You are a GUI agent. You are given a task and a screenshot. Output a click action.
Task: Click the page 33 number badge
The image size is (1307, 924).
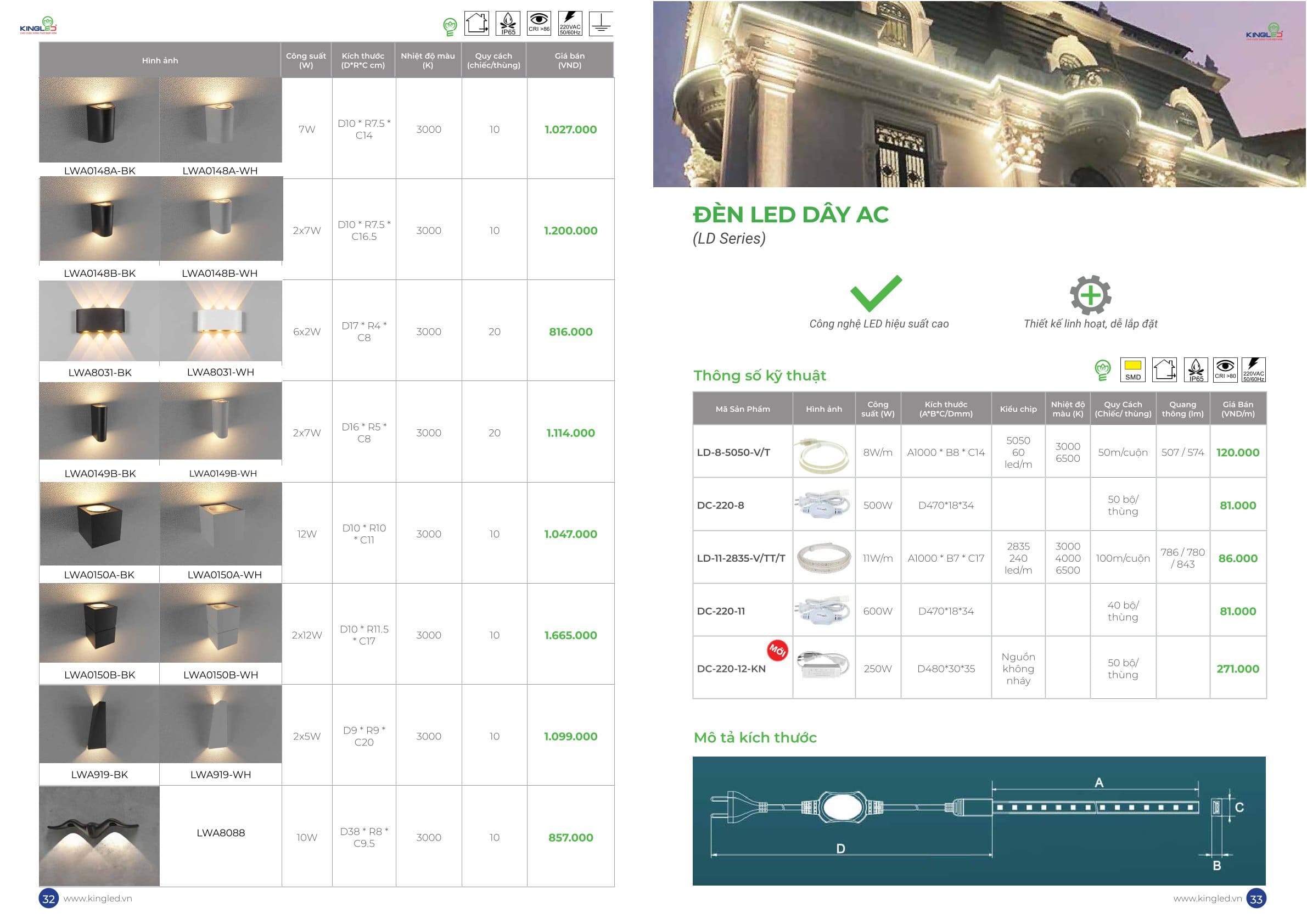pyautogui.click(x=1256, y=899)
